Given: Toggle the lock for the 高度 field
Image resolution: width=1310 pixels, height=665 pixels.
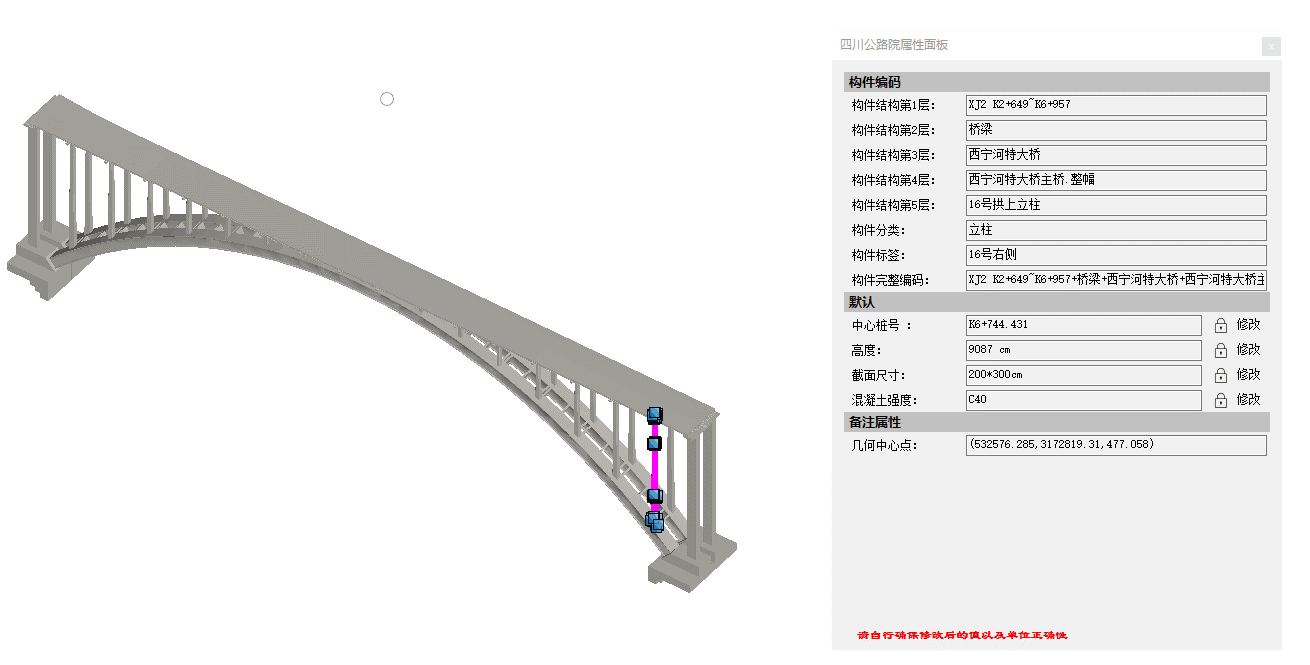Looking at the screenshot, I should [1221, 349].
